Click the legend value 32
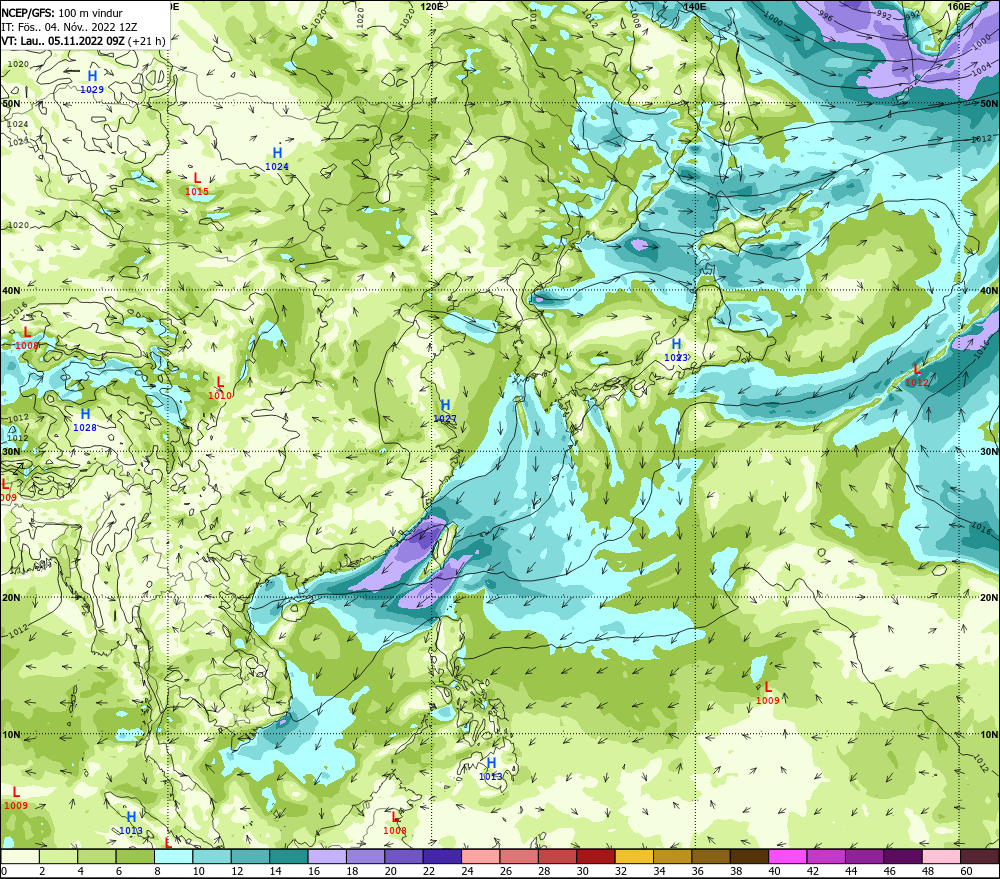The width and height of the screenshot is (1000, 879). 621,871
